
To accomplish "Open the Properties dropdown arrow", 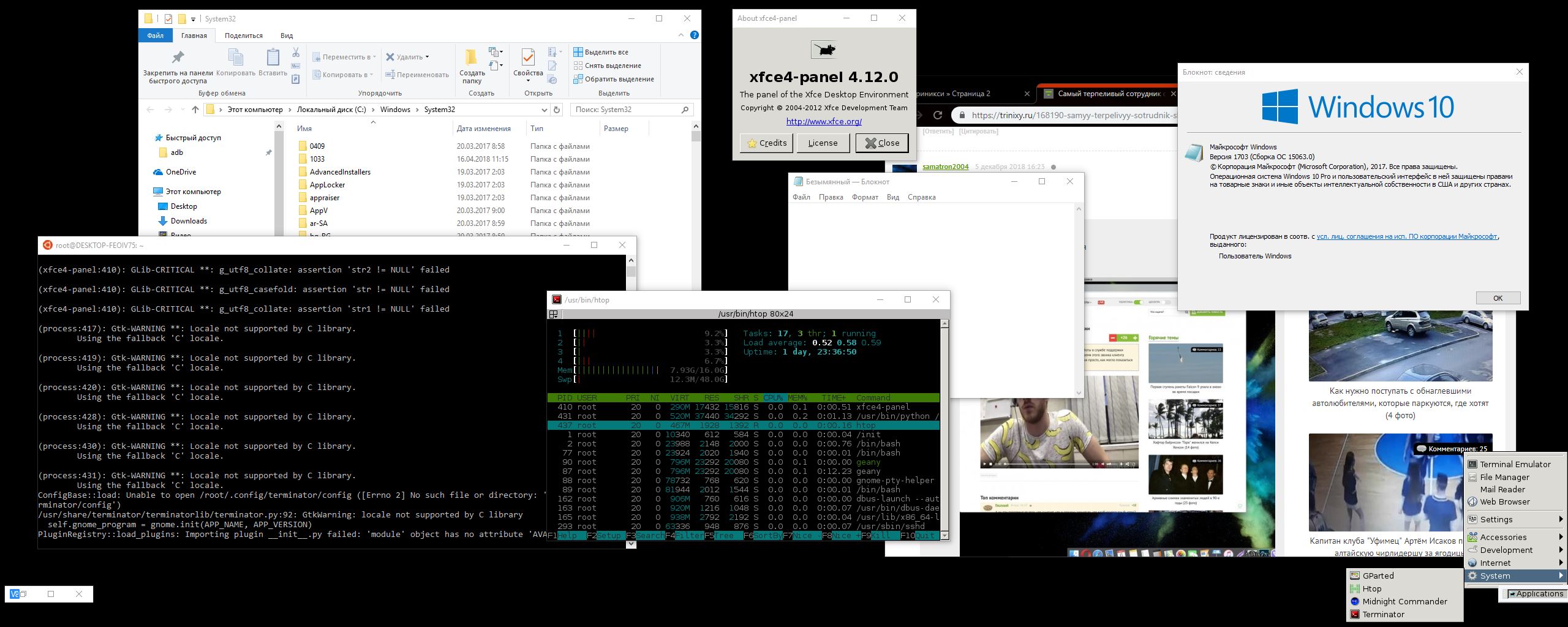I will tap(528, 82).
